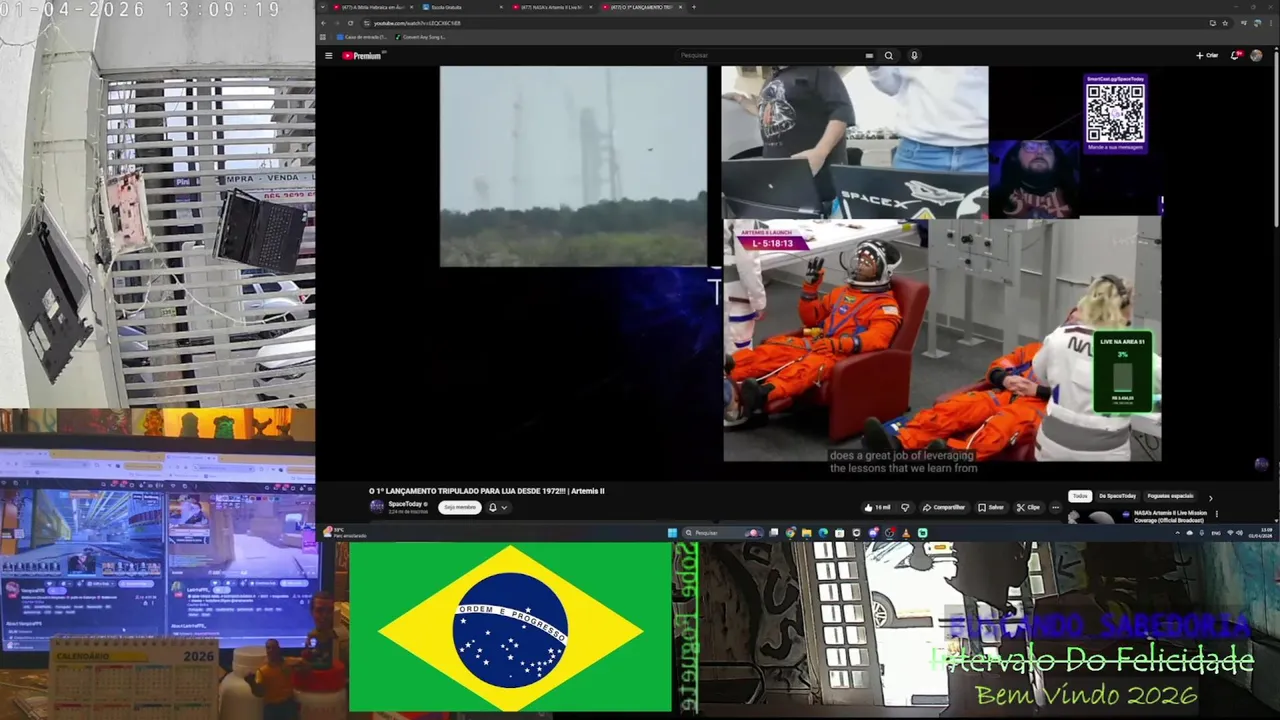
Task: Click the Compartilhar share button
Action: tap(944, 507)
